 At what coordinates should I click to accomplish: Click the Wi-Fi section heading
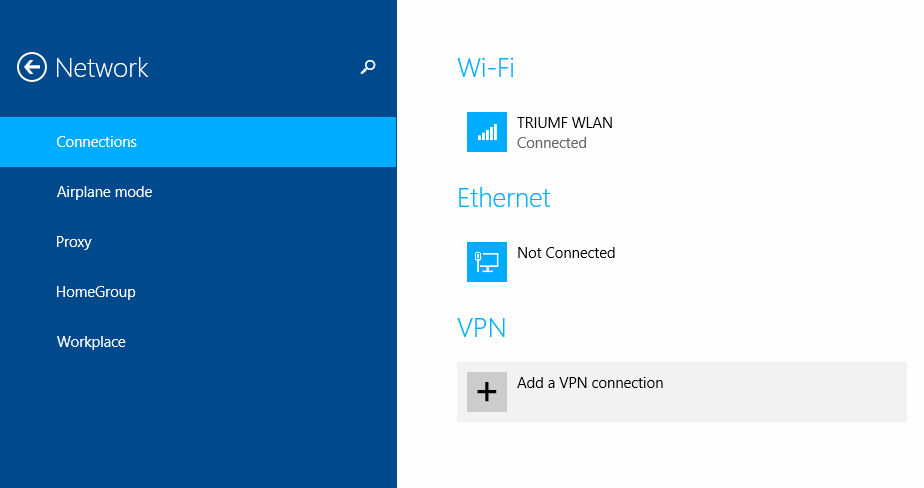click(486, 68)
